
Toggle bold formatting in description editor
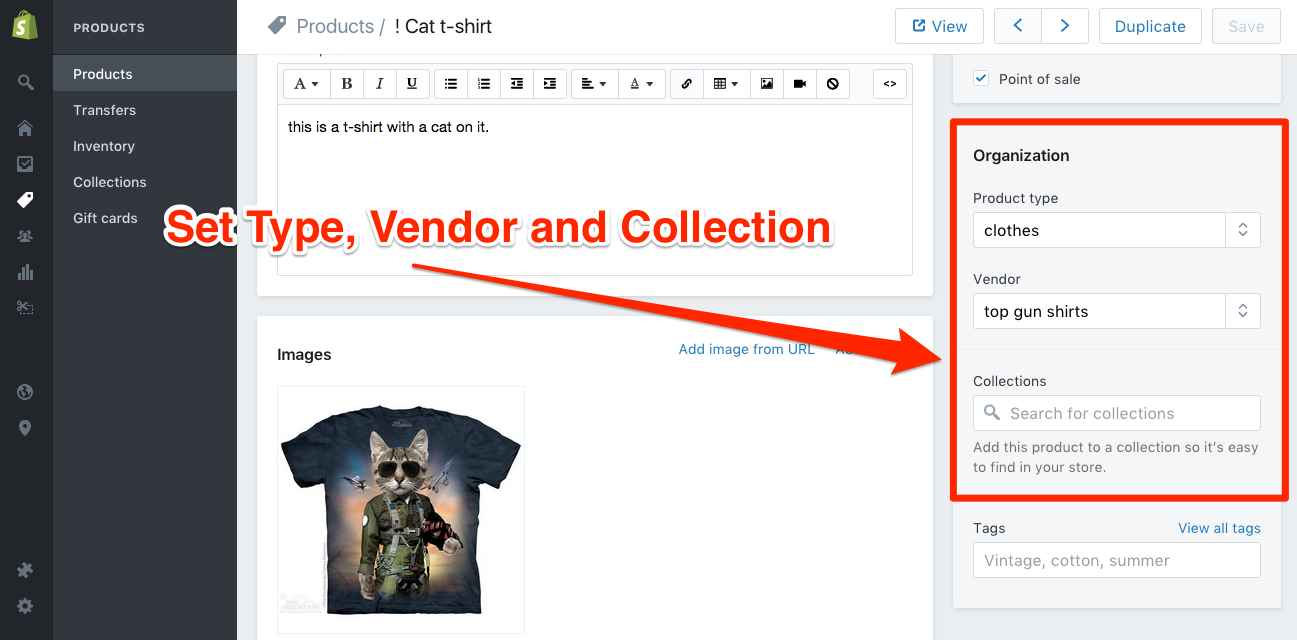click(x=347, y=84)
